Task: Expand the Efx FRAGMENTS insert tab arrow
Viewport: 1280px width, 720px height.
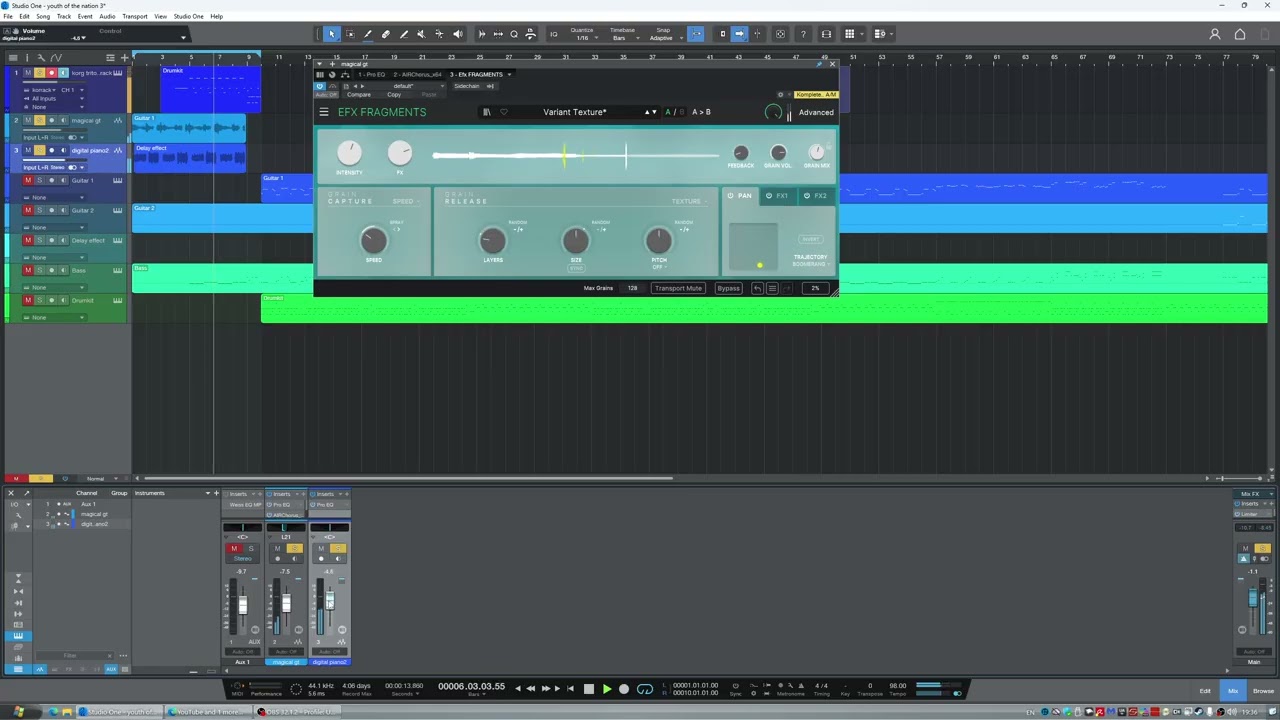Action: tap(509, 74)
